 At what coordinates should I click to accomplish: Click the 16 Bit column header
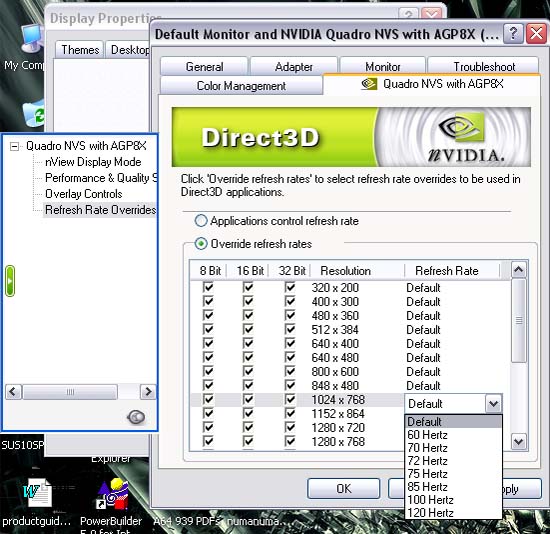(248, 271)
